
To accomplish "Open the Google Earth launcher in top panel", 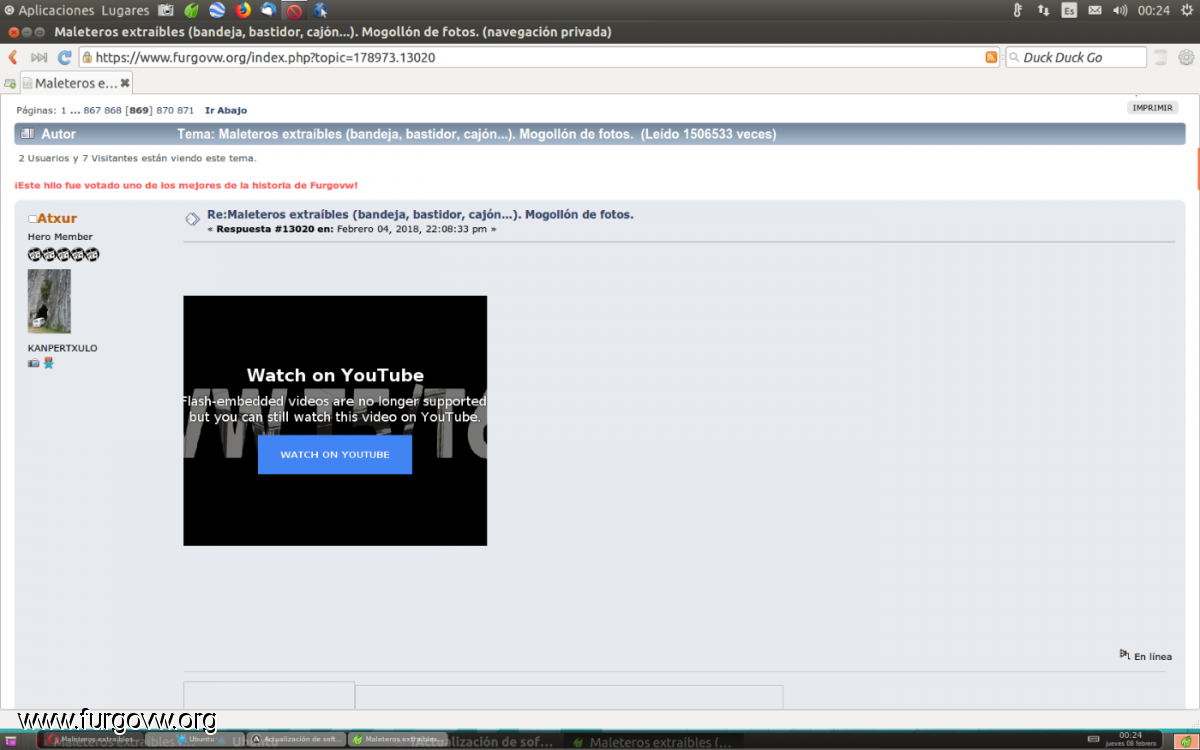I will click(217, 11).
